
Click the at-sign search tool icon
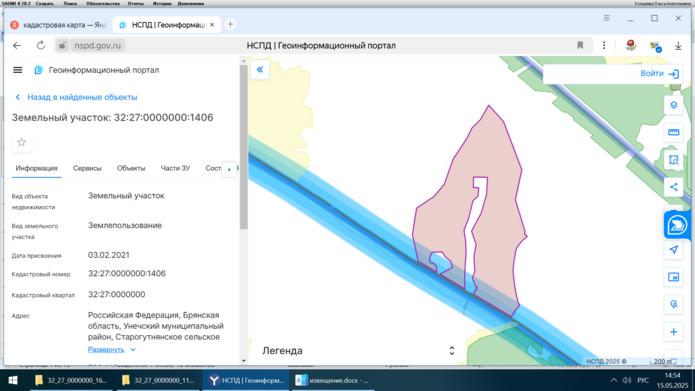[x=674, y=305]
